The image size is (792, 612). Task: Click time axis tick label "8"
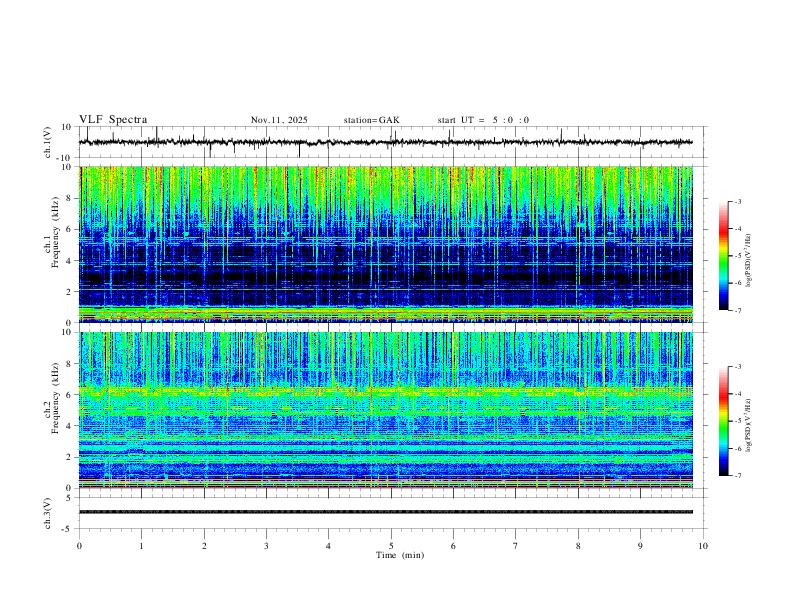(x=578, y=546)
